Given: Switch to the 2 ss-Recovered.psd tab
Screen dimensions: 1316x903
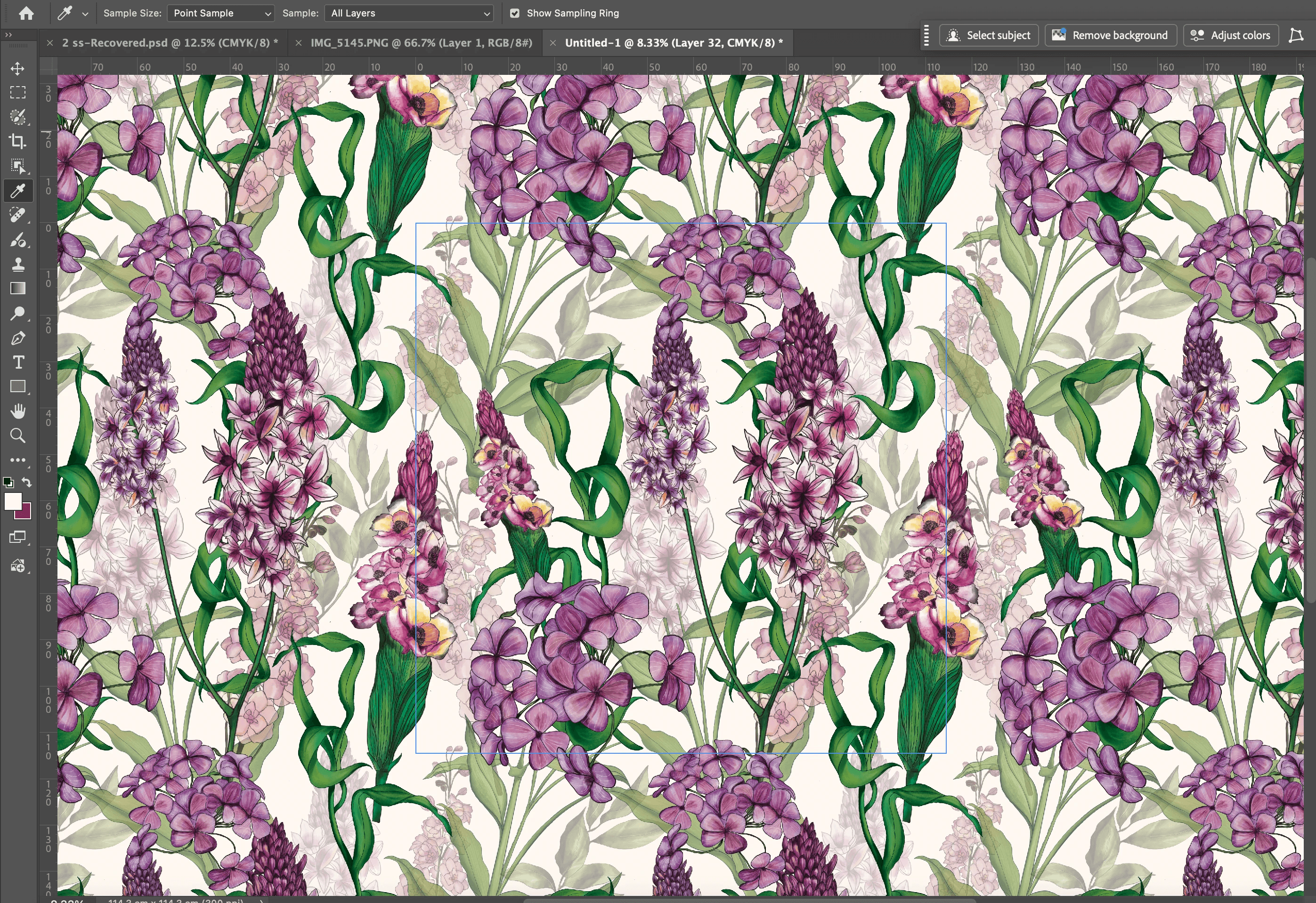Looking at the screenshot, I should point(170,43).
